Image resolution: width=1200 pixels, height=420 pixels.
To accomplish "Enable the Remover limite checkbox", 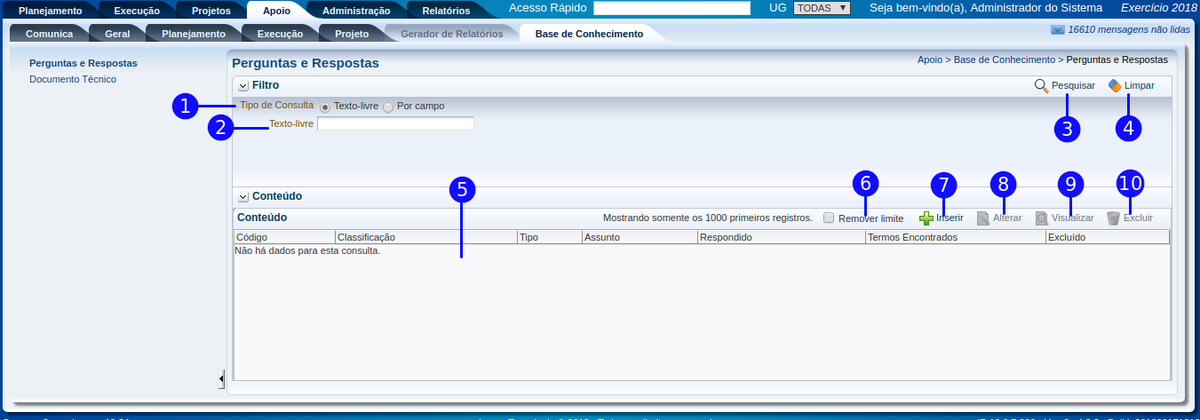I will 828,218.
